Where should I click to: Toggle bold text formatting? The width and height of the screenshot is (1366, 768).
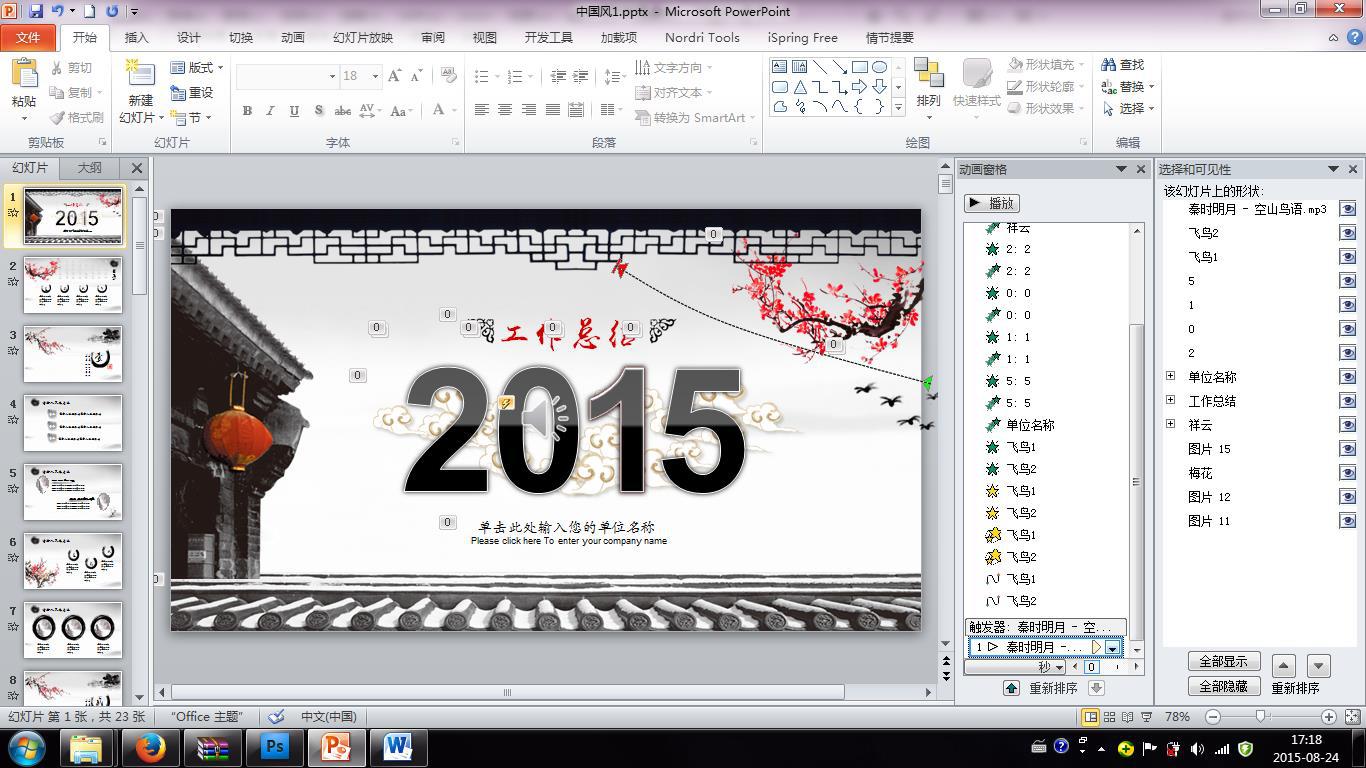coord(247,111)
